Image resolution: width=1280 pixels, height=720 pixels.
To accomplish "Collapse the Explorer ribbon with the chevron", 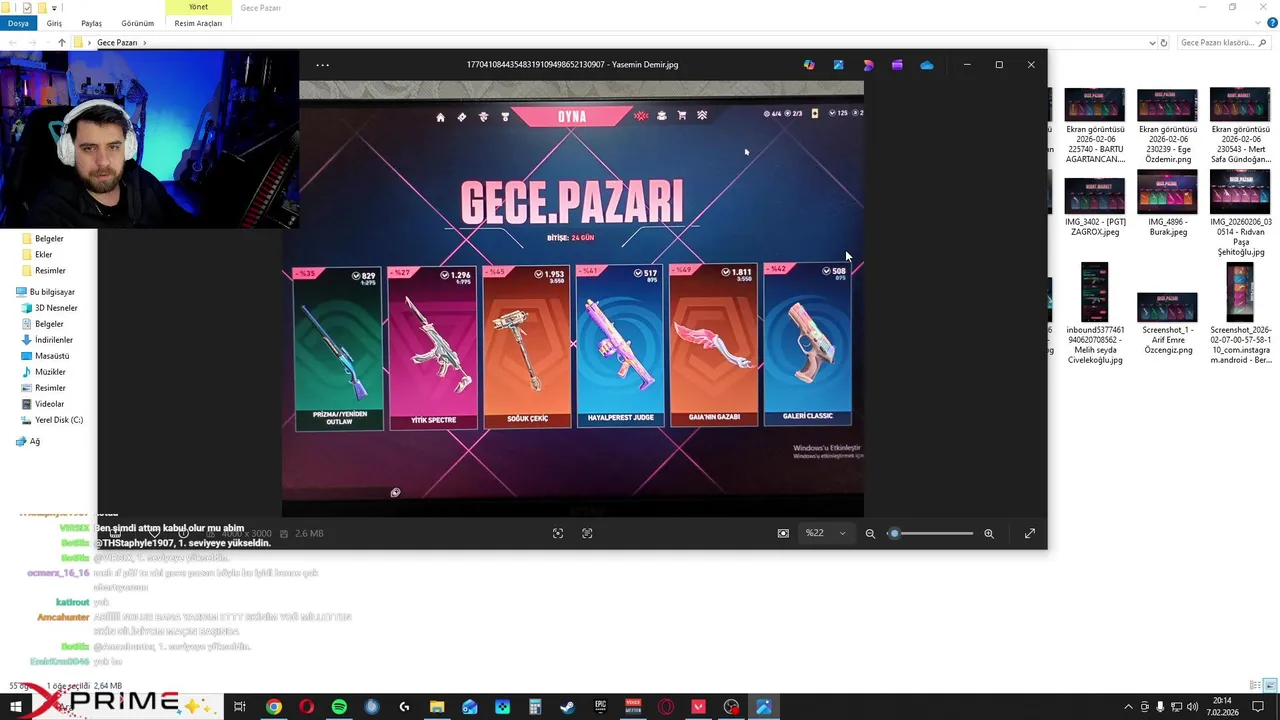I will (1259, 23).
